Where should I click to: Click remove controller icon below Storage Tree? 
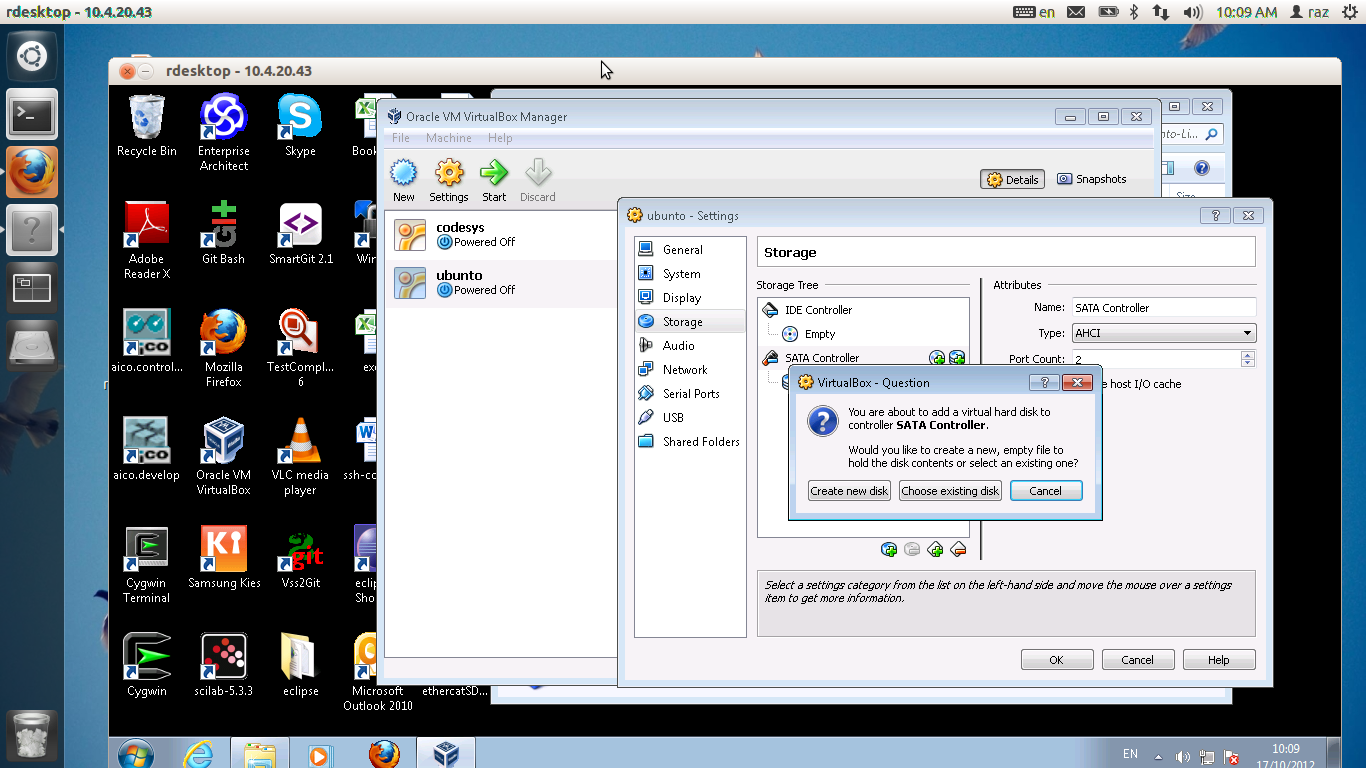pos(958,549)
